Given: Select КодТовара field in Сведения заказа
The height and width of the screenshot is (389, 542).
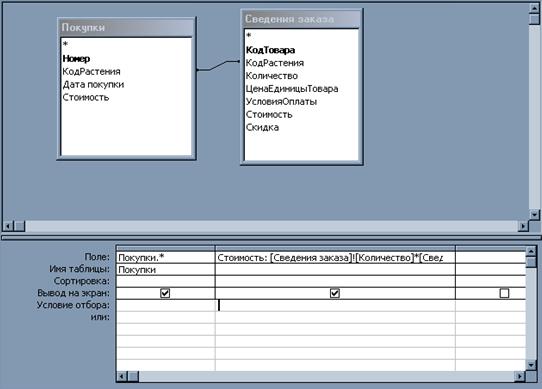Looking at the screenshot, I should tap(270, 50).
